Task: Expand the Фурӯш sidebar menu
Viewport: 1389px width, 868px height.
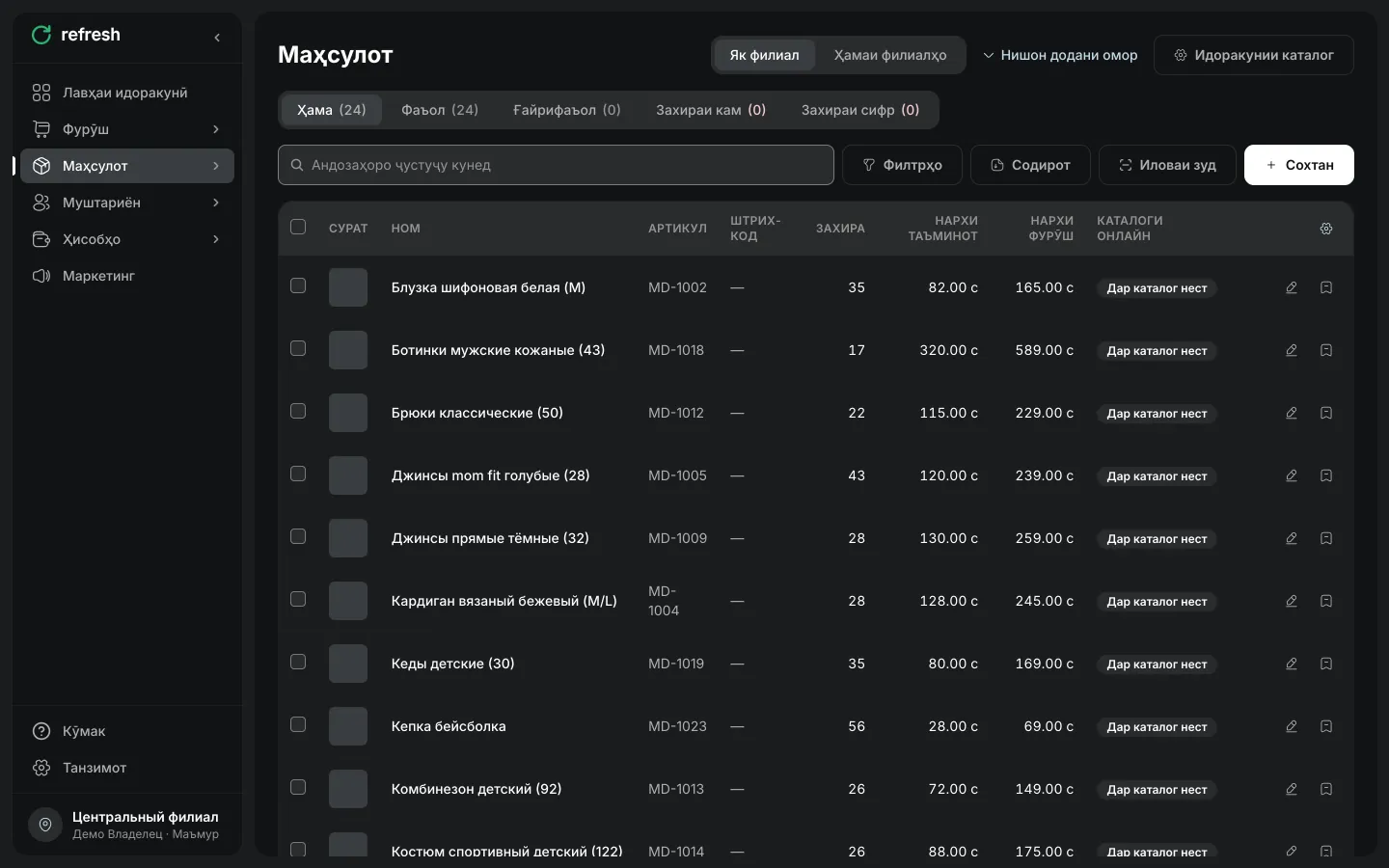Action: click(x=127, y=129)
